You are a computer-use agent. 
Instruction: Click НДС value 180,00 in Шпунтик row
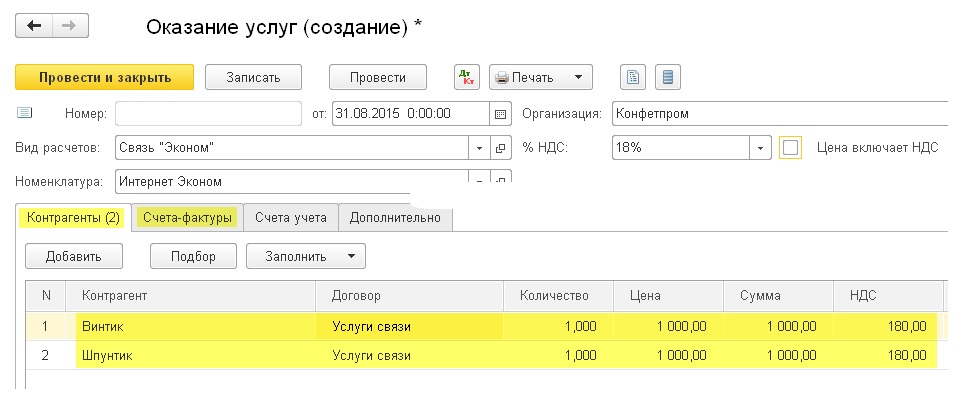pos(888,356)
